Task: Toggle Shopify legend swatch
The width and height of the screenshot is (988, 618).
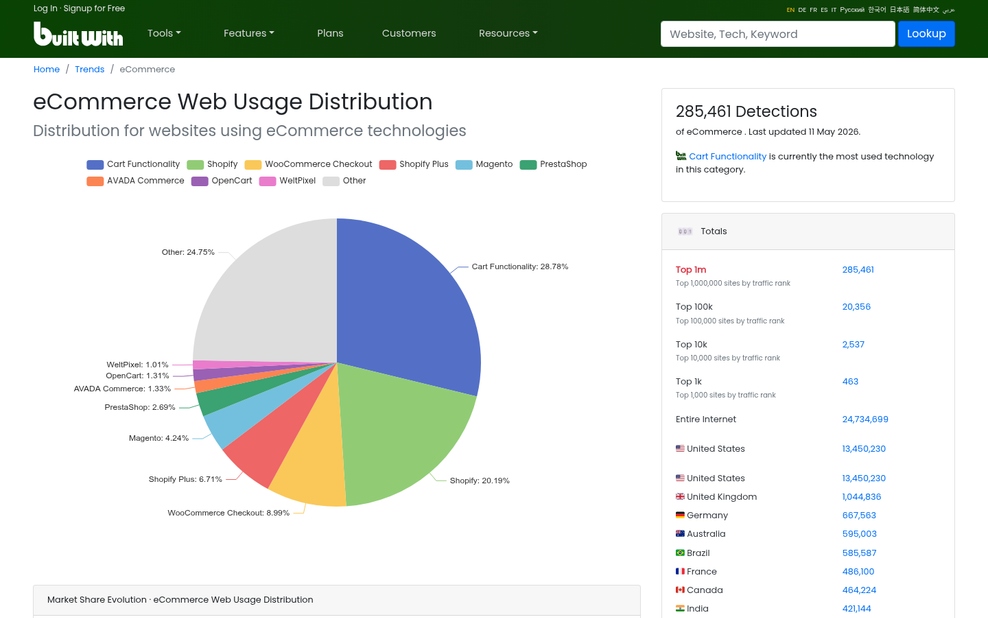Action: tap(195, 164)
